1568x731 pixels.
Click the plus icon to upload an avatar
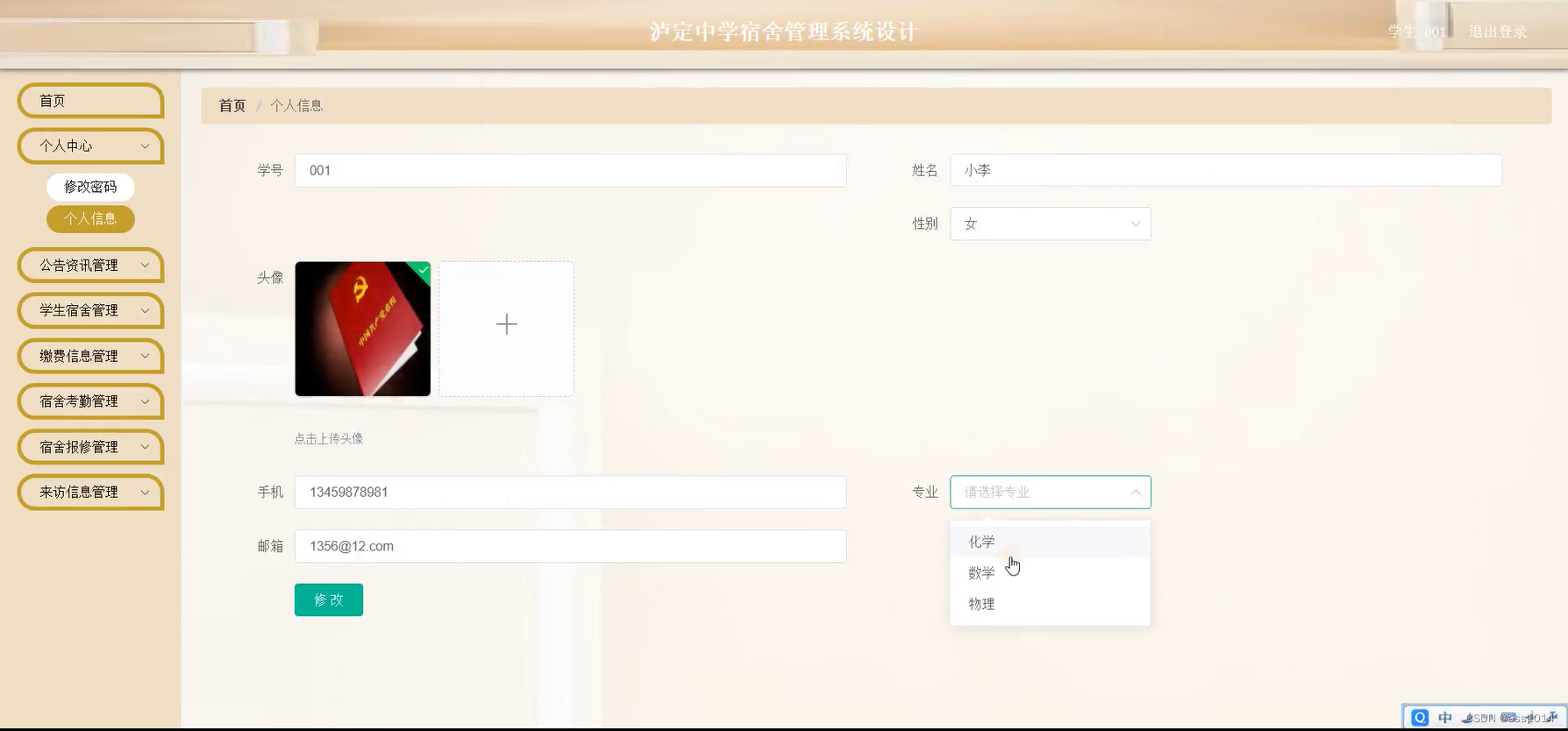point(506,324)
